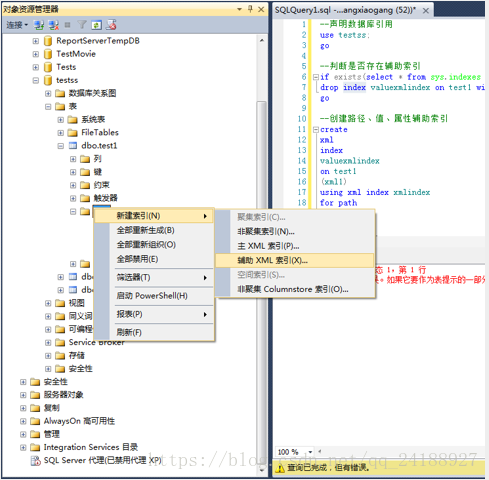Click the SQL Server 代理 agent icon
Screen dimensions: 489x480
pos(35,461)
